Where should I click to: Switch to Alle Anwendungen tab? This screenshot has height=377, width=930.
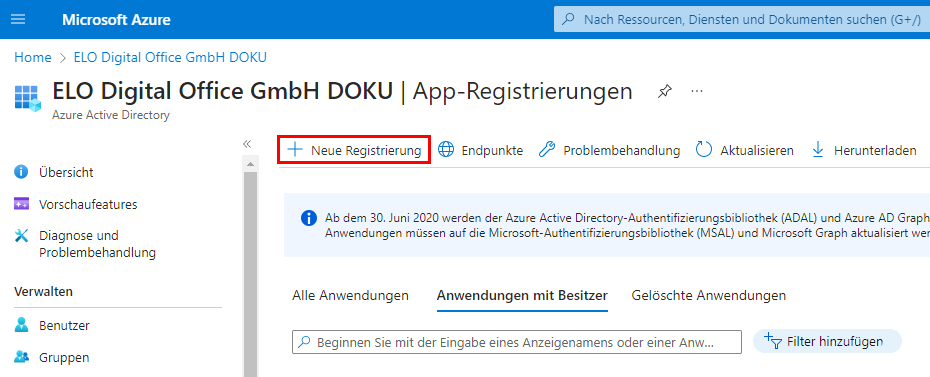pyautogui.click(x=351, y=295)
